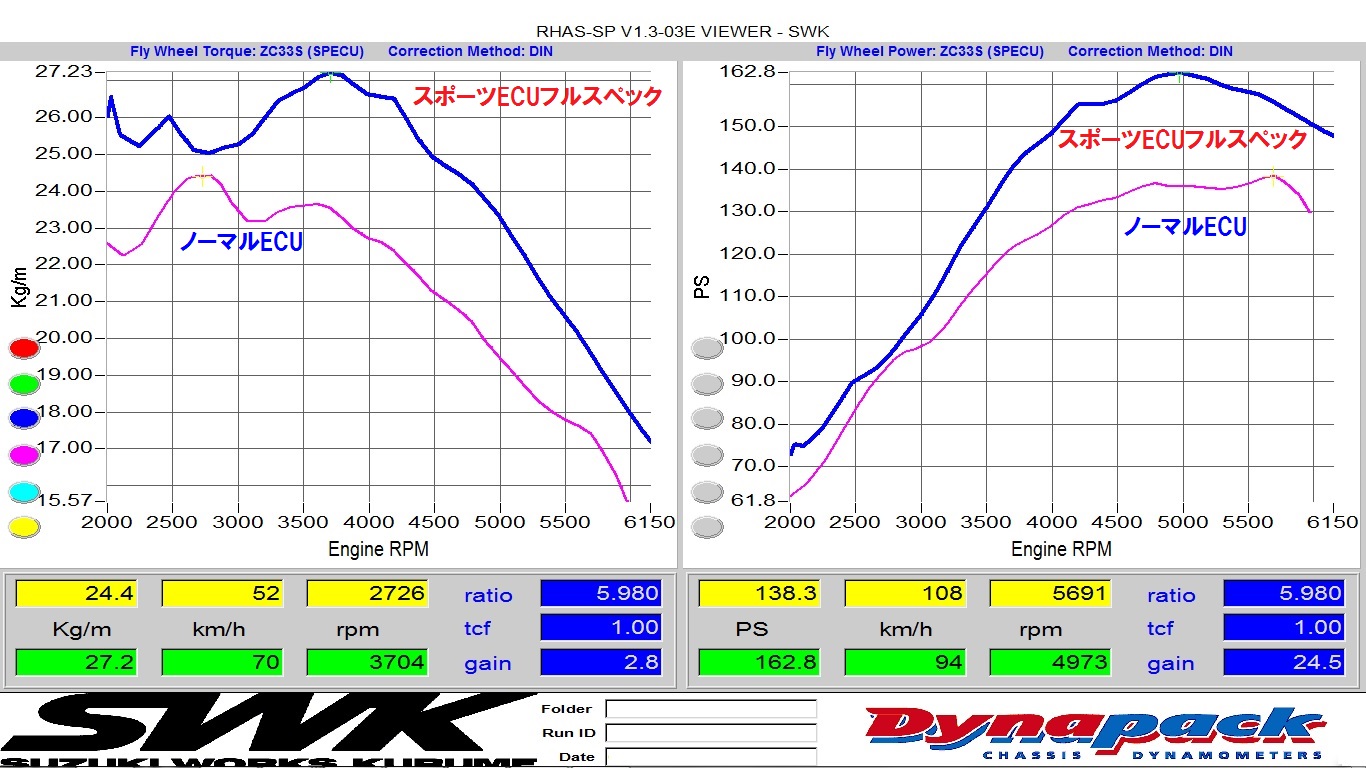Viewport: 1366px width, 768px height.
Task: Toggle the blue run indicator in torque chart
Action: point(24,419)
